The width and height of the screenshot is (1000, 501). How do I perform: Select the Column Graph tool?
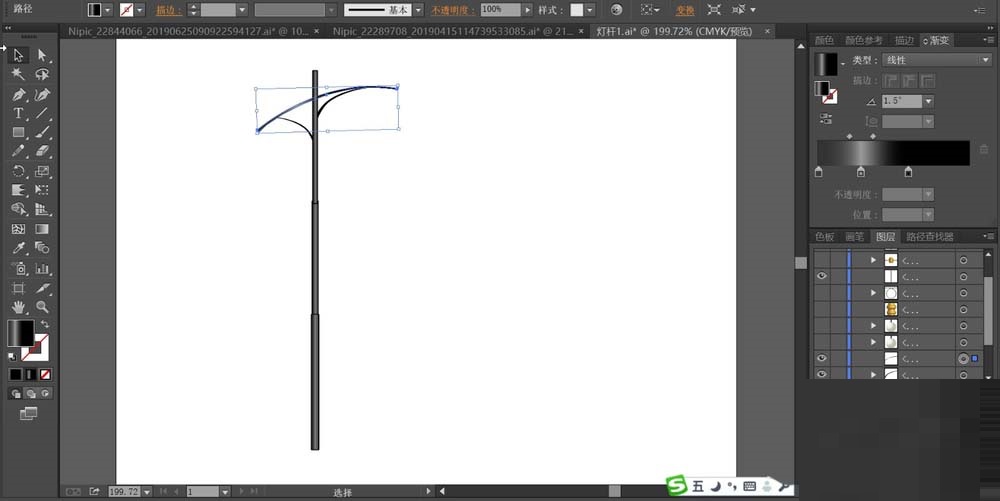42,268
